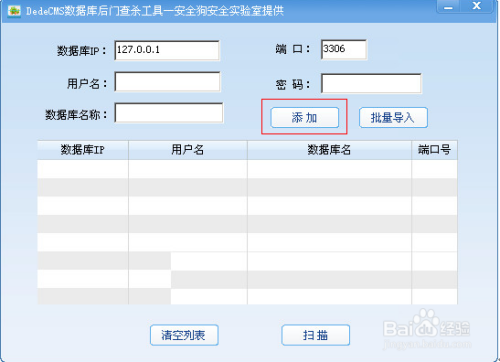
Task: Click the 端口 input field showing 3306
Action: [x=344, y=49]
